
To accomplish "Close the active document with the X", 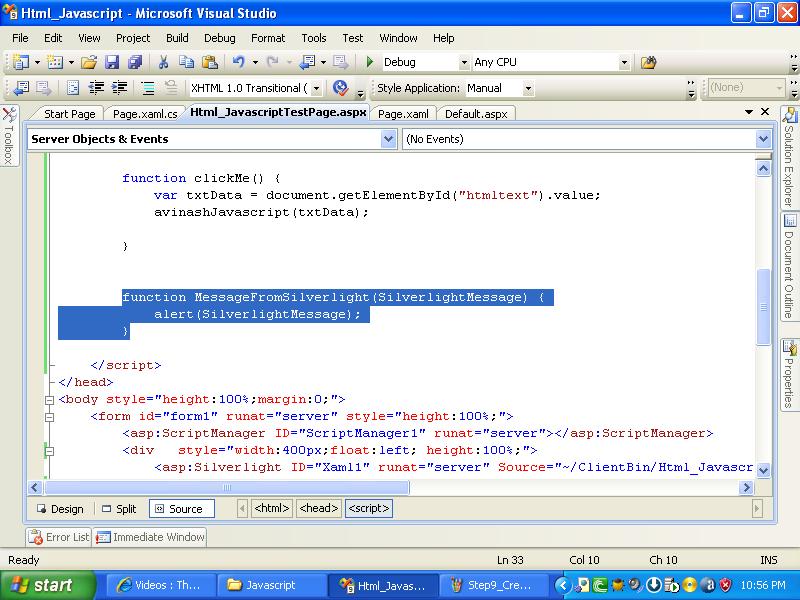I will (764, 112).
